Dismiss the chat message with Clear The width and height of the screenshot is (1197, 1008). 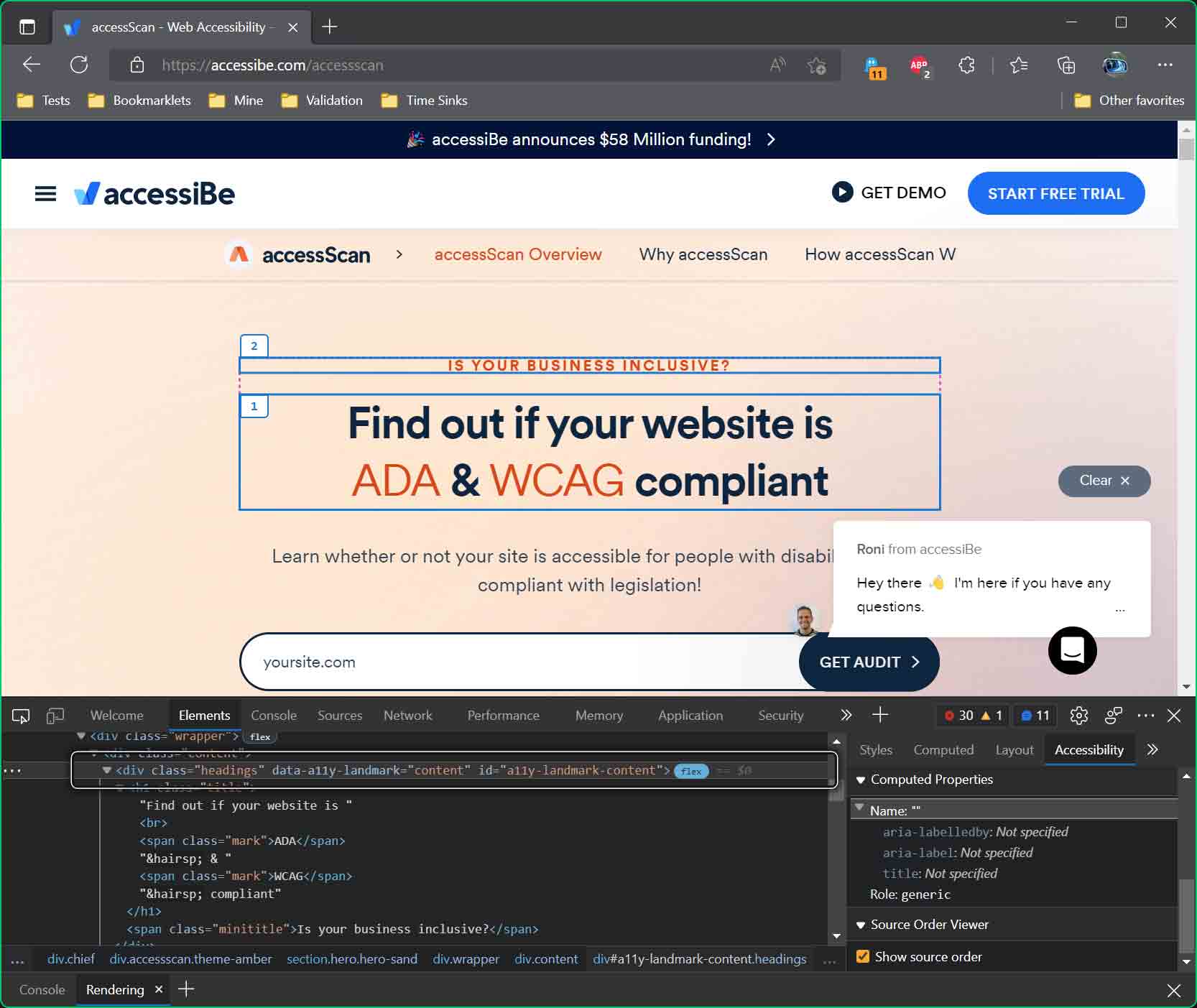click(x=1104, y=481)
